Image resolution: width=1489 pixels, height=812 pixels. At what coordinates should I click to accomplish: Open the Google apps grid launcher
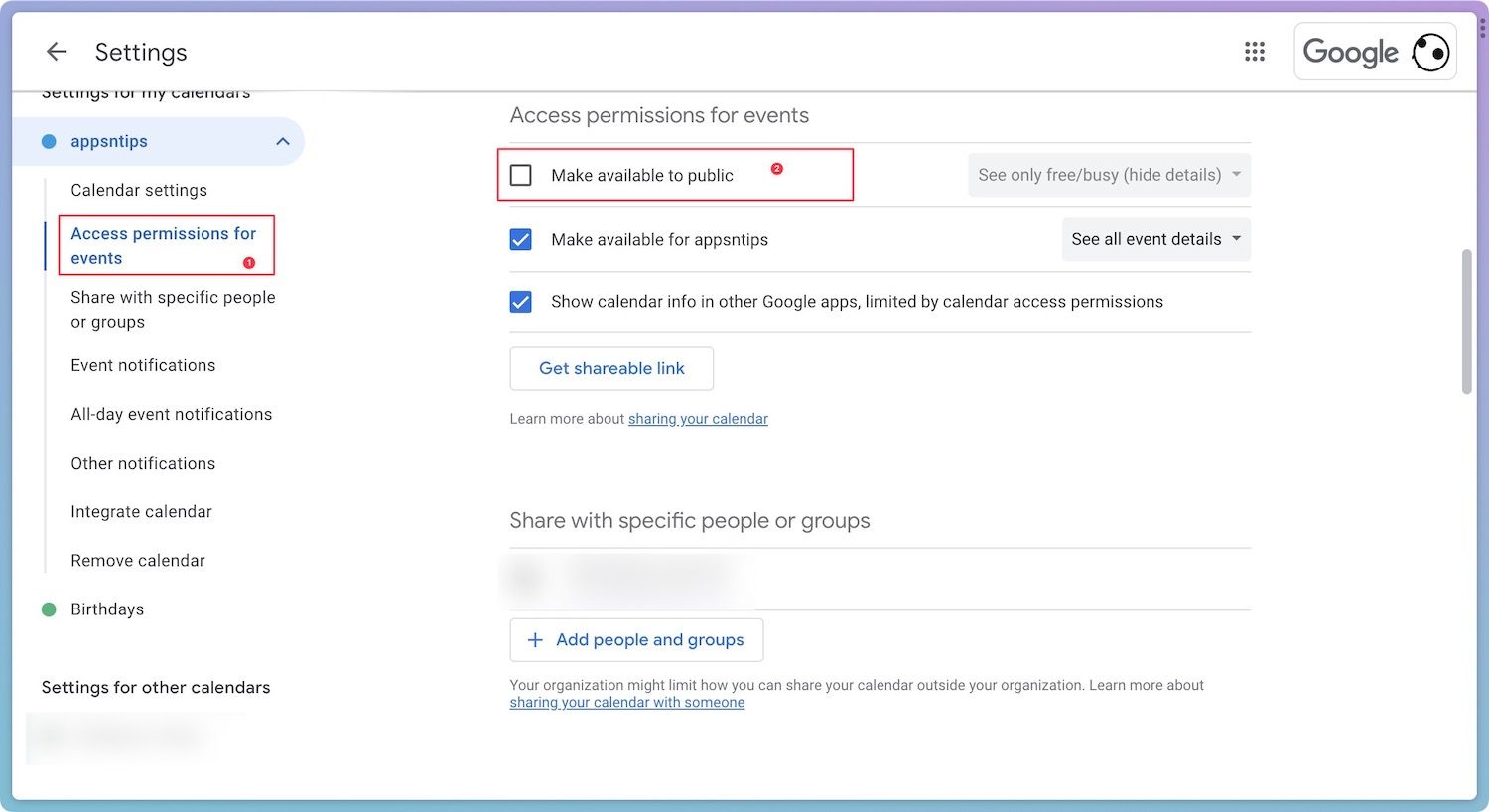[1255, 52]
